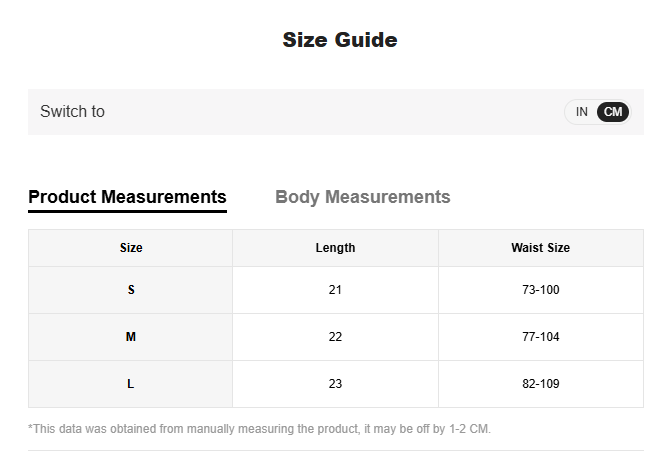Open the Product Measurements tab
The image size is (665, 457).
(x=127, y=197)
